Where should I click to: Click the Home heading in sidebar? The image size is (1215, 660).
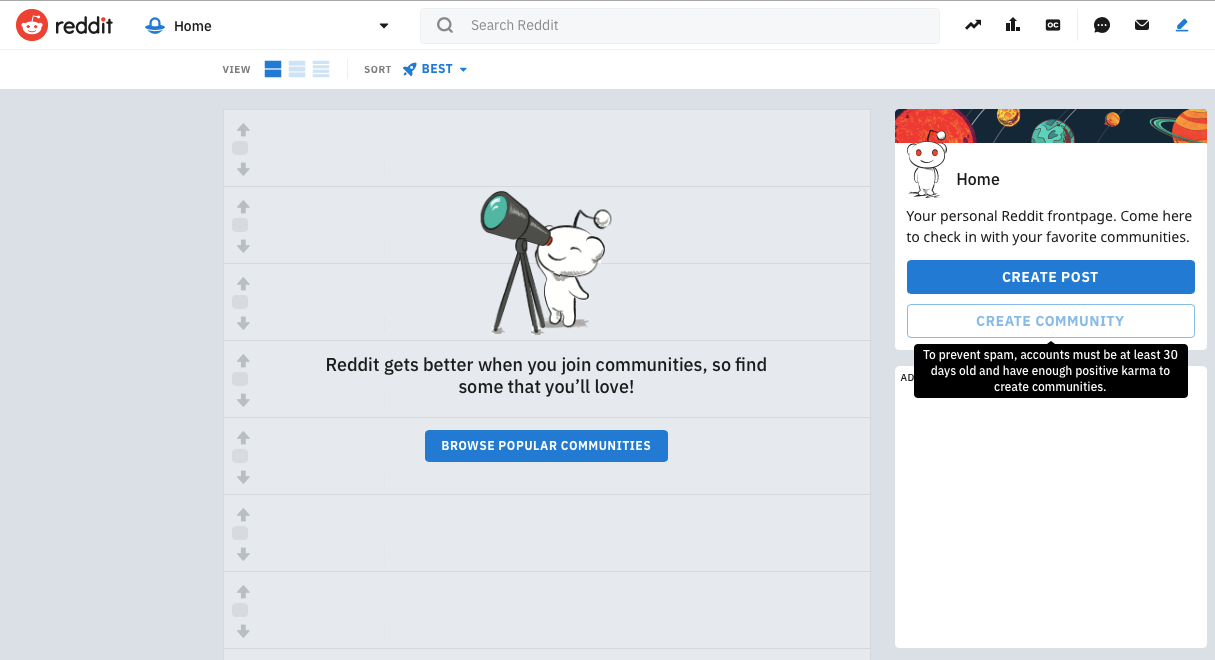[x=978, y=180]
